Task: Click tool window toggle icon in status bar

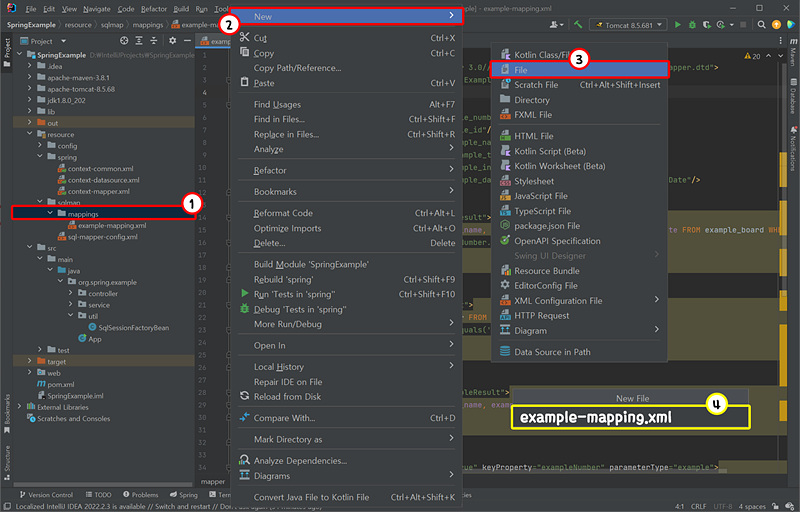Action: tap(7, 506)
